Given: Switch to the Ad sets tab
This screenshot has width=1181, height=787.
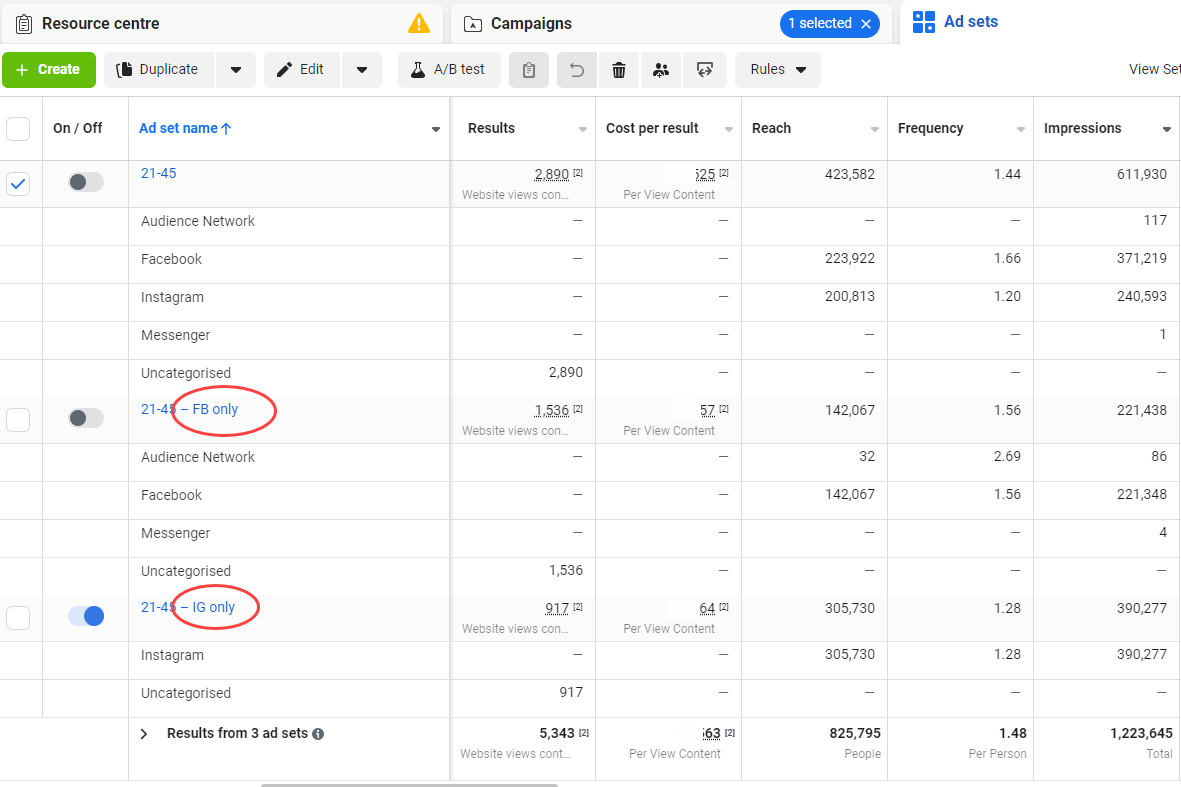Looking at the screenshot, I should point(955,22).
